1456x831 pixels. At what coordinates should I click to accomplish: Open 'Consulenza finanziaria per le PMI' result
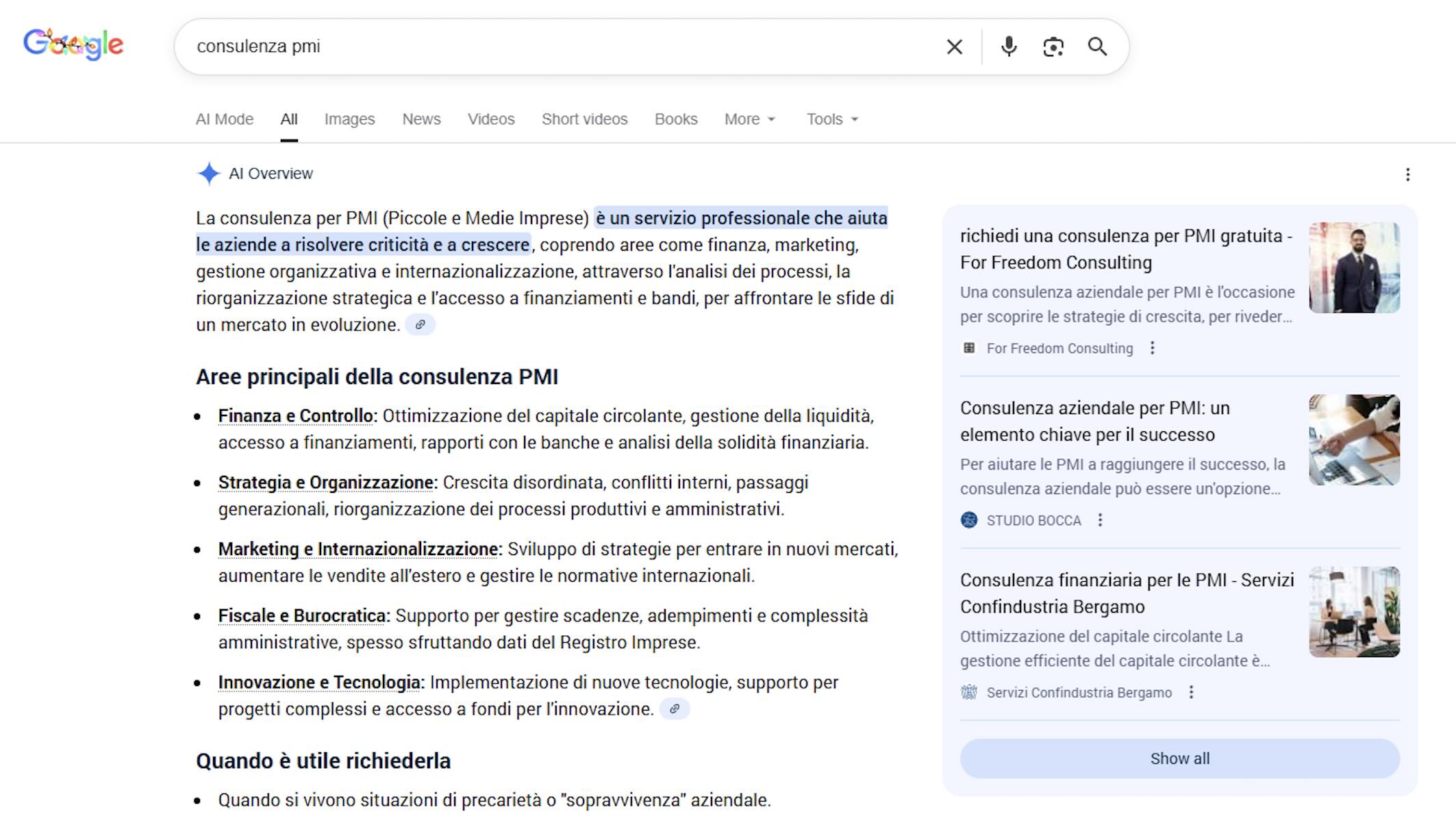1127,593
